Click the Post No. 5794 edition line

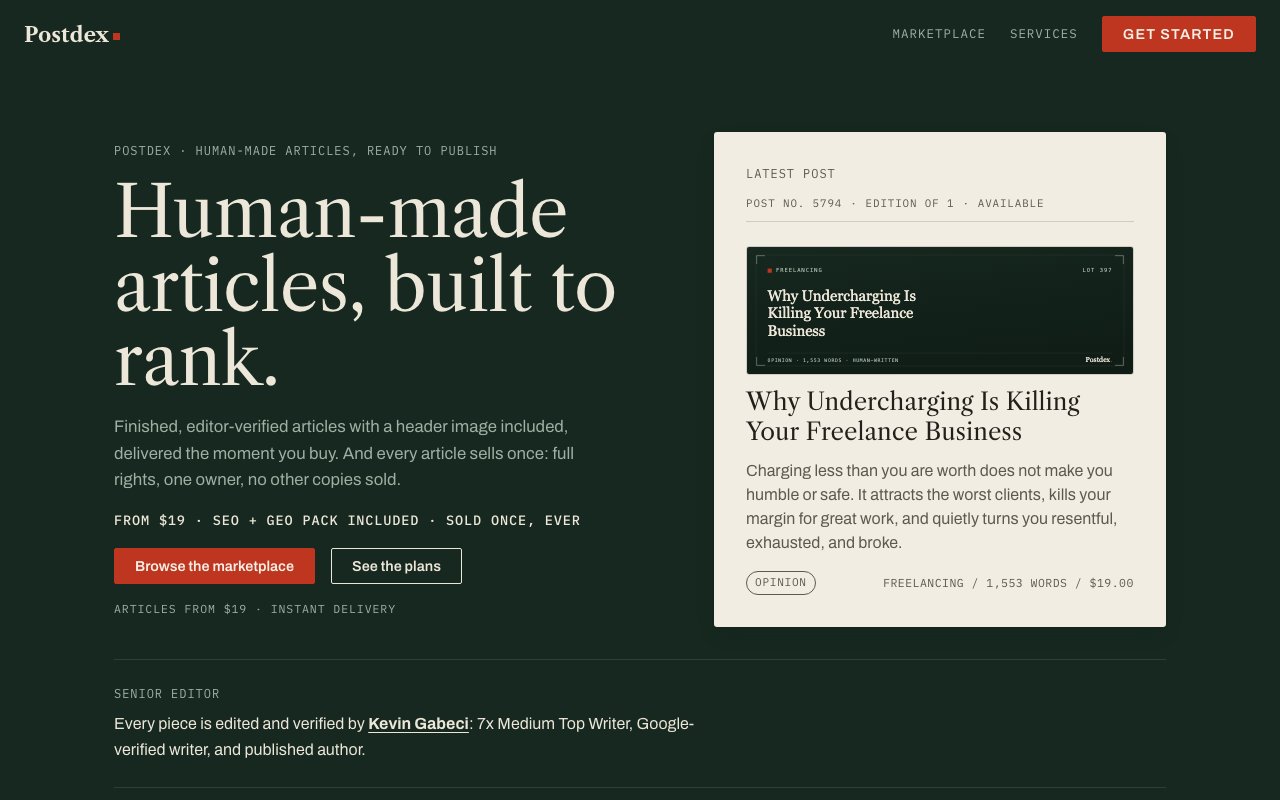[894, 203]
